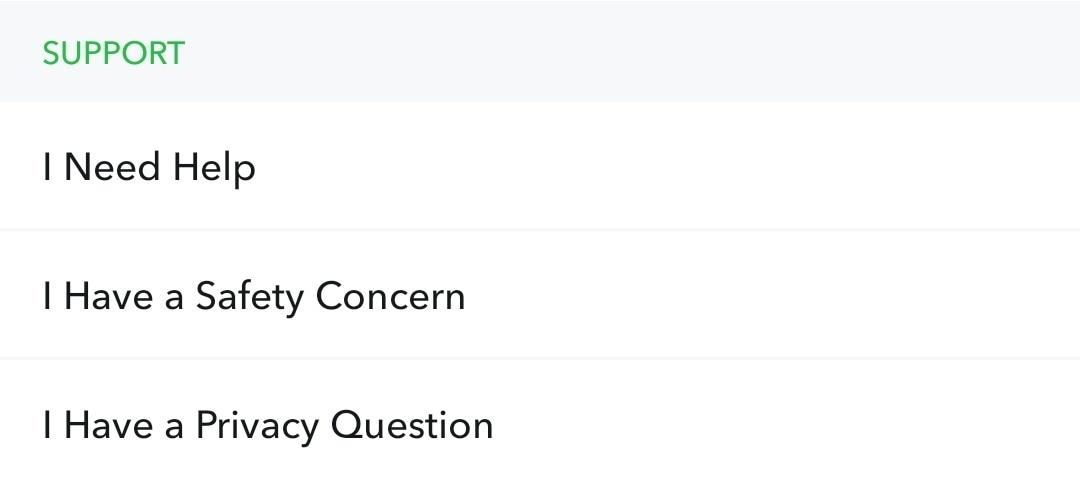Click the 'I Need Help' text
Viewport: 1080px width, 478px height.
point(150,167)
